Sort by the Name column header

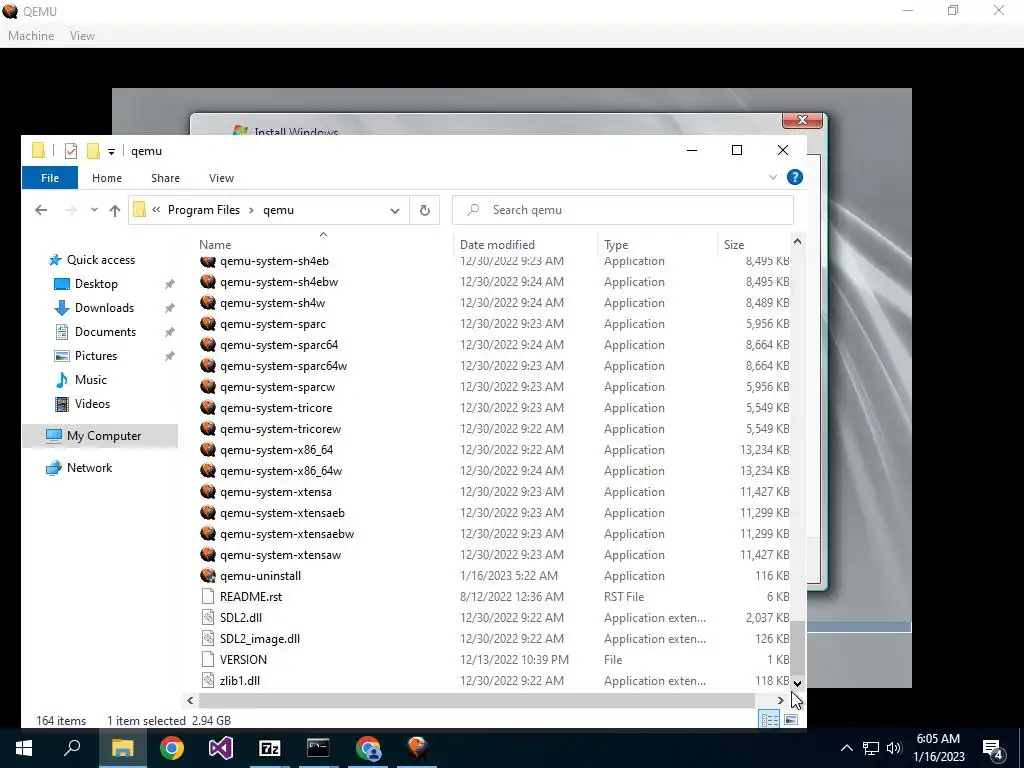click(x=215, y=245)
